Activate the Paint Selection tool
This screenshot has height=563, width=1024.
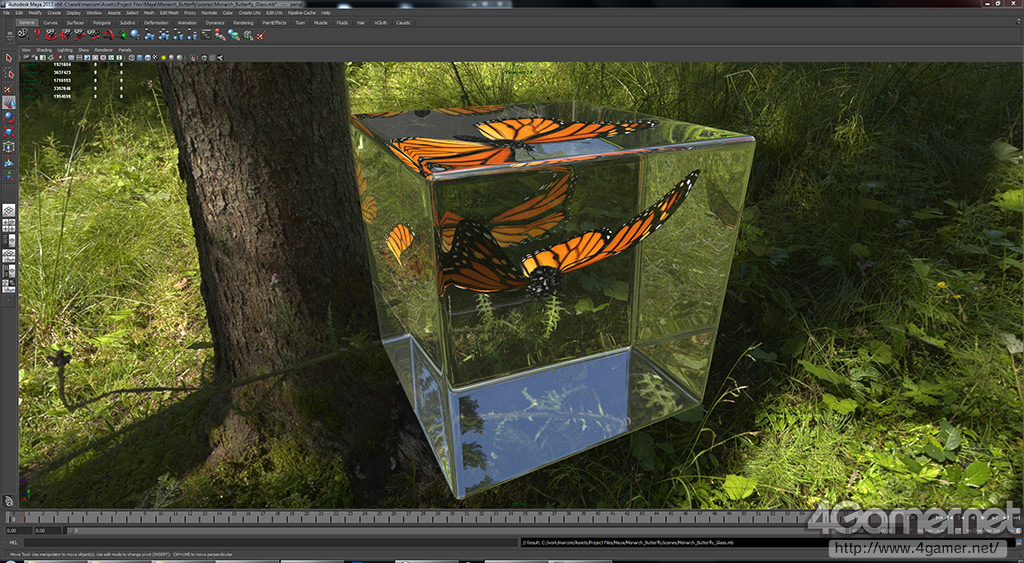pos(8,88)
